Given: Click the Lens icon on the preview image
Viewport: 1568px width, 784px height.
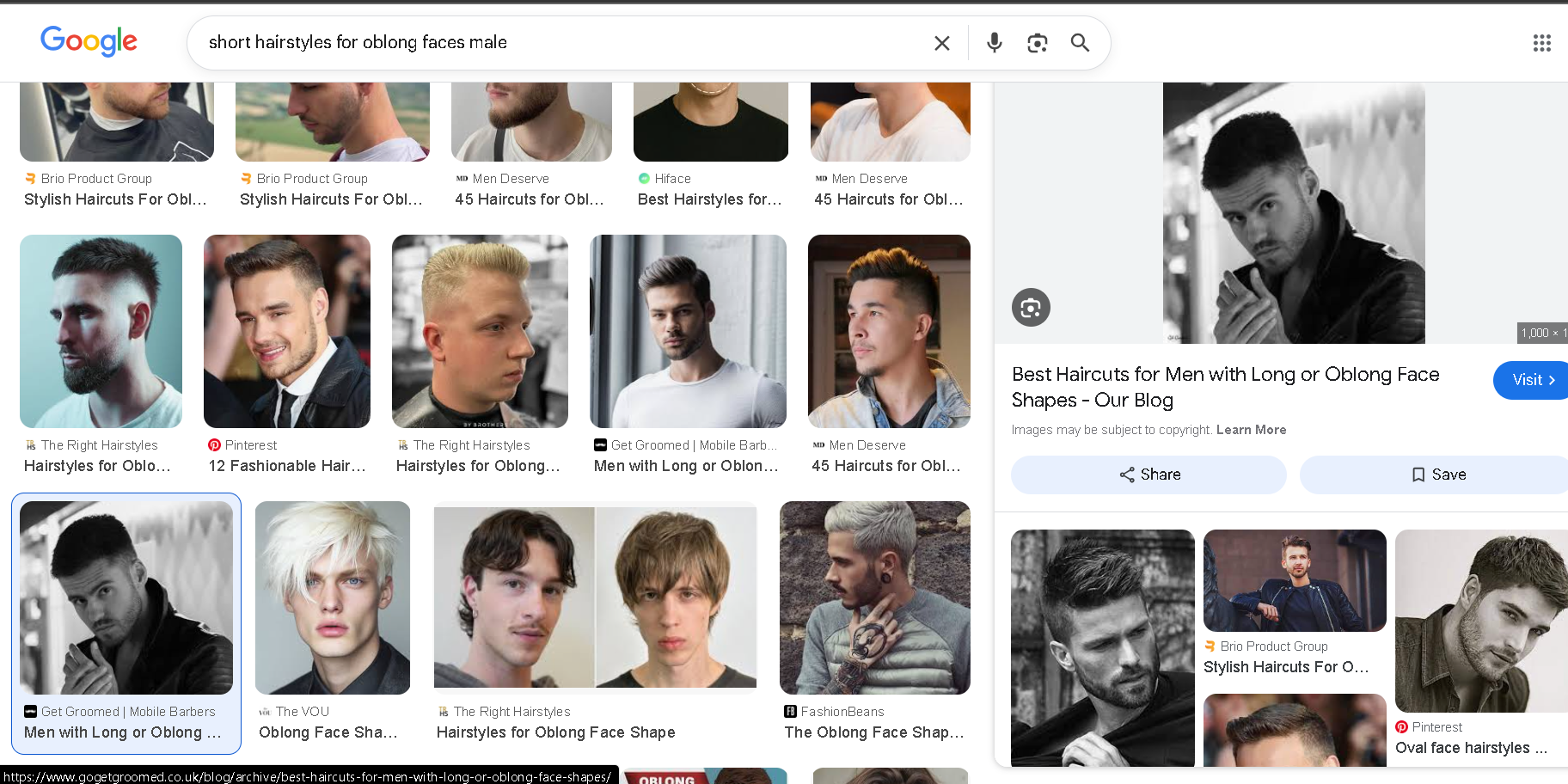Looking at the screenshot, I should pyautogui.click(x=1031, y=308).
